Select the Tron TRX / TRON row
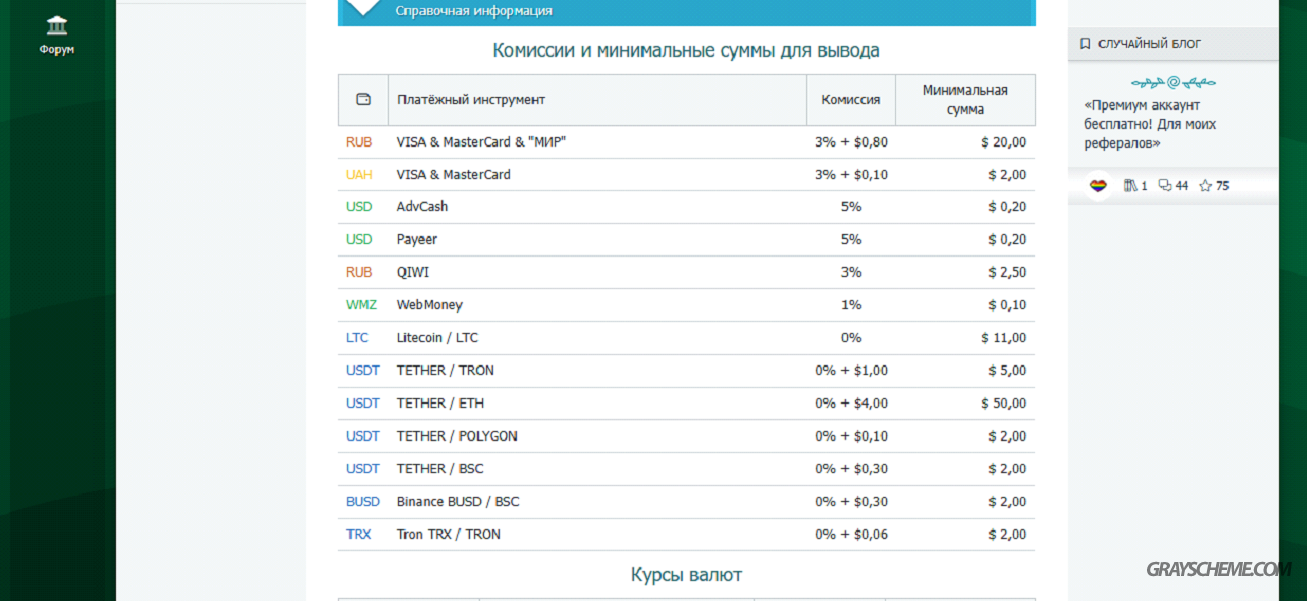1307x601 pixels. point(687,534)
